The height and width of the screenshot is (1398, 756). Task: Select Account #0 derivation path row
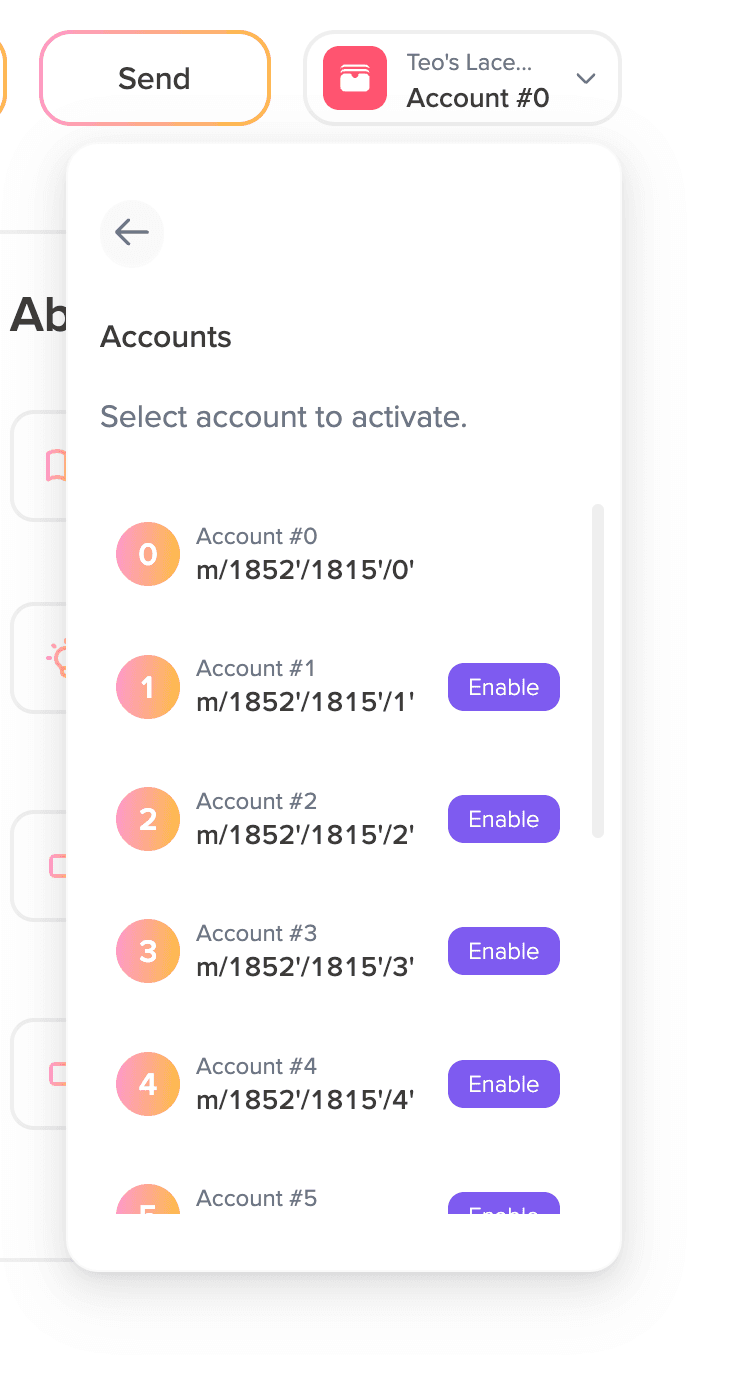click(x=305, y=571)
